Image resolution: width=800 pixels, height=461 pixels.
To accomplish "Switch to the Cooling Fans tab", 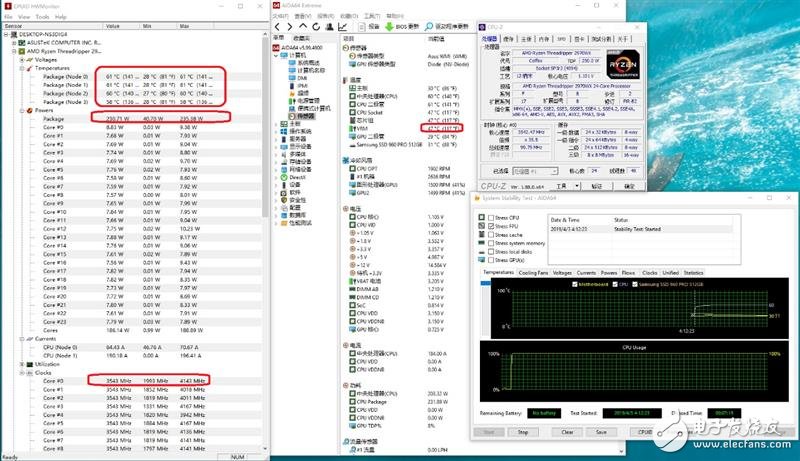I will pyautogui.click(x=533, y=273).
